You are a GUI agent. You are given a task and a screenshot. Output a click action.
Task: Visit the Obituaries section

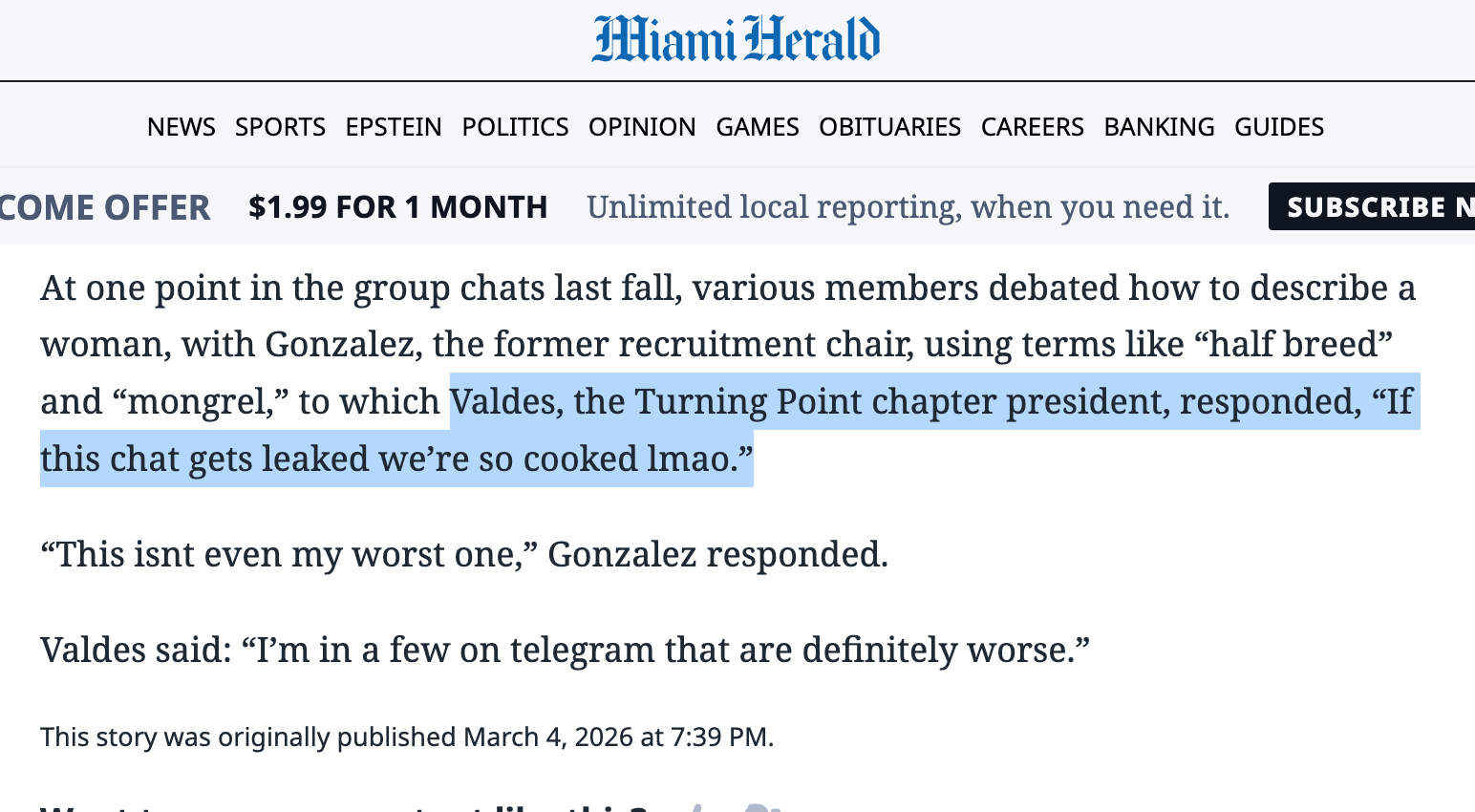[889, 127]
